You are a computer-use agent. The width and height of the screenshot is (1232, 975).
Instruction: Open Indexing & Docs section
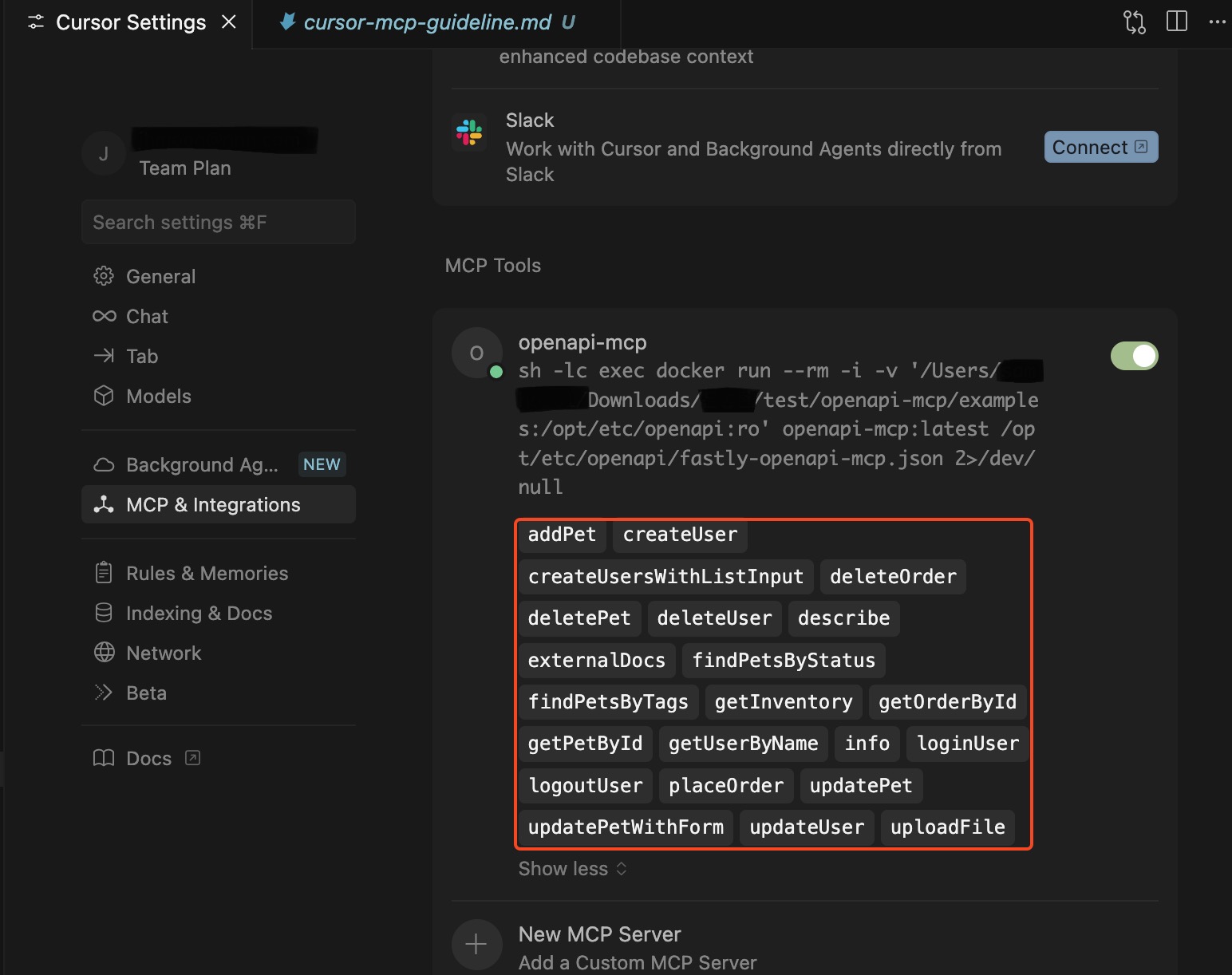tap(219, 613)
